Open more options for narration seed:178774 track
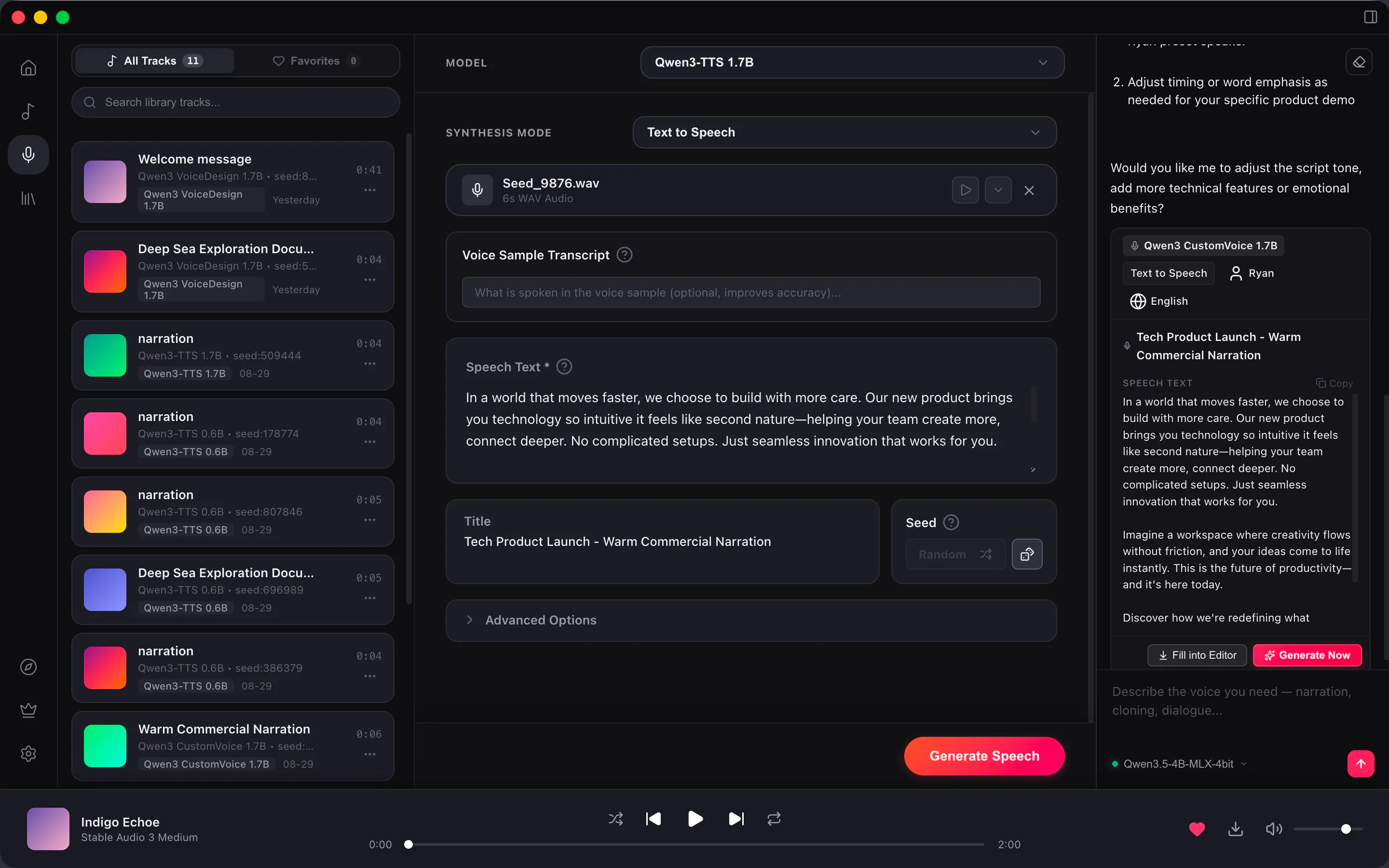This screenshot has height=868, width=1389. point(369,441)
